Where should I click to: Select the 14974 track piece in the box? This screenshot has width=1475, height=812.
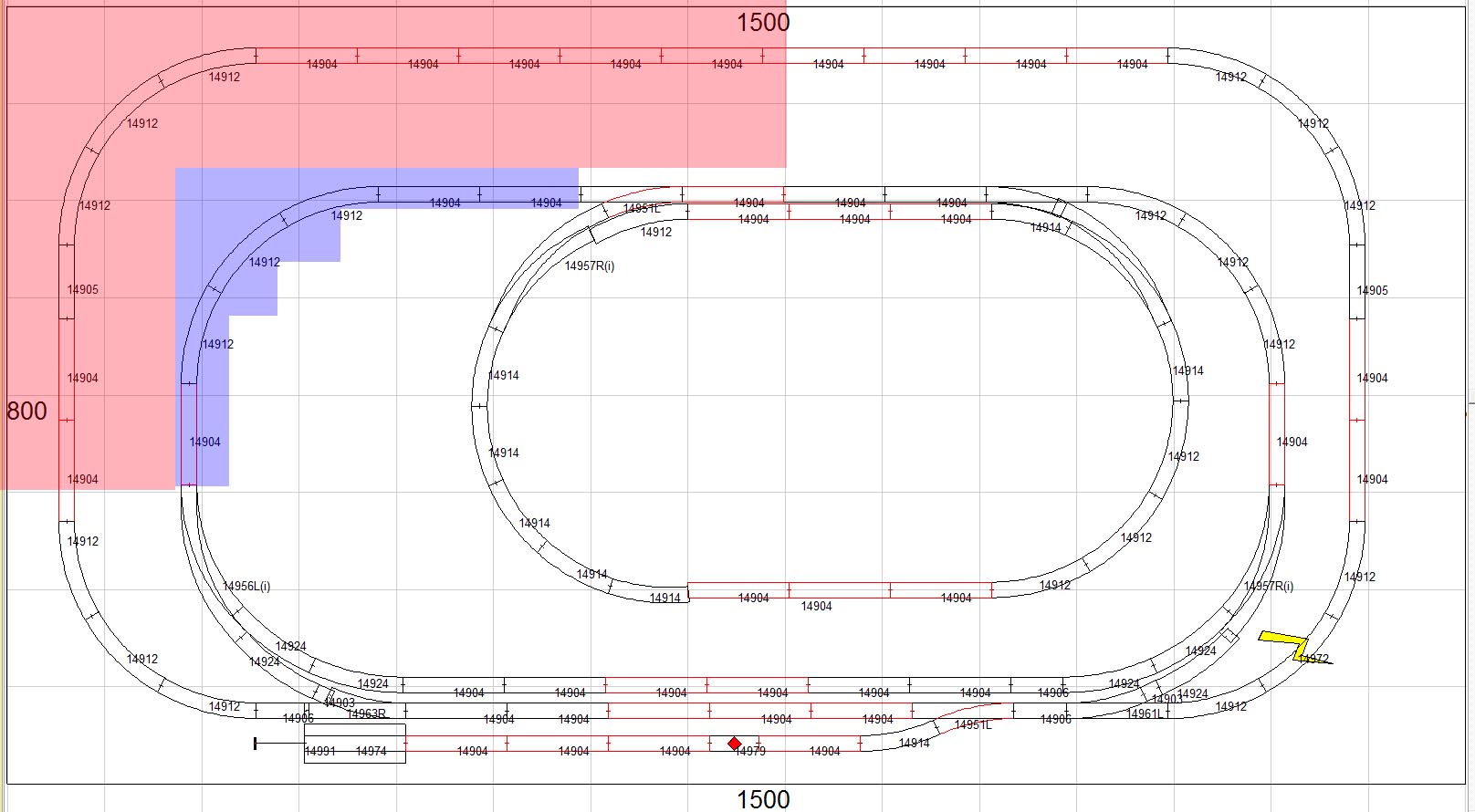point(371,752)
